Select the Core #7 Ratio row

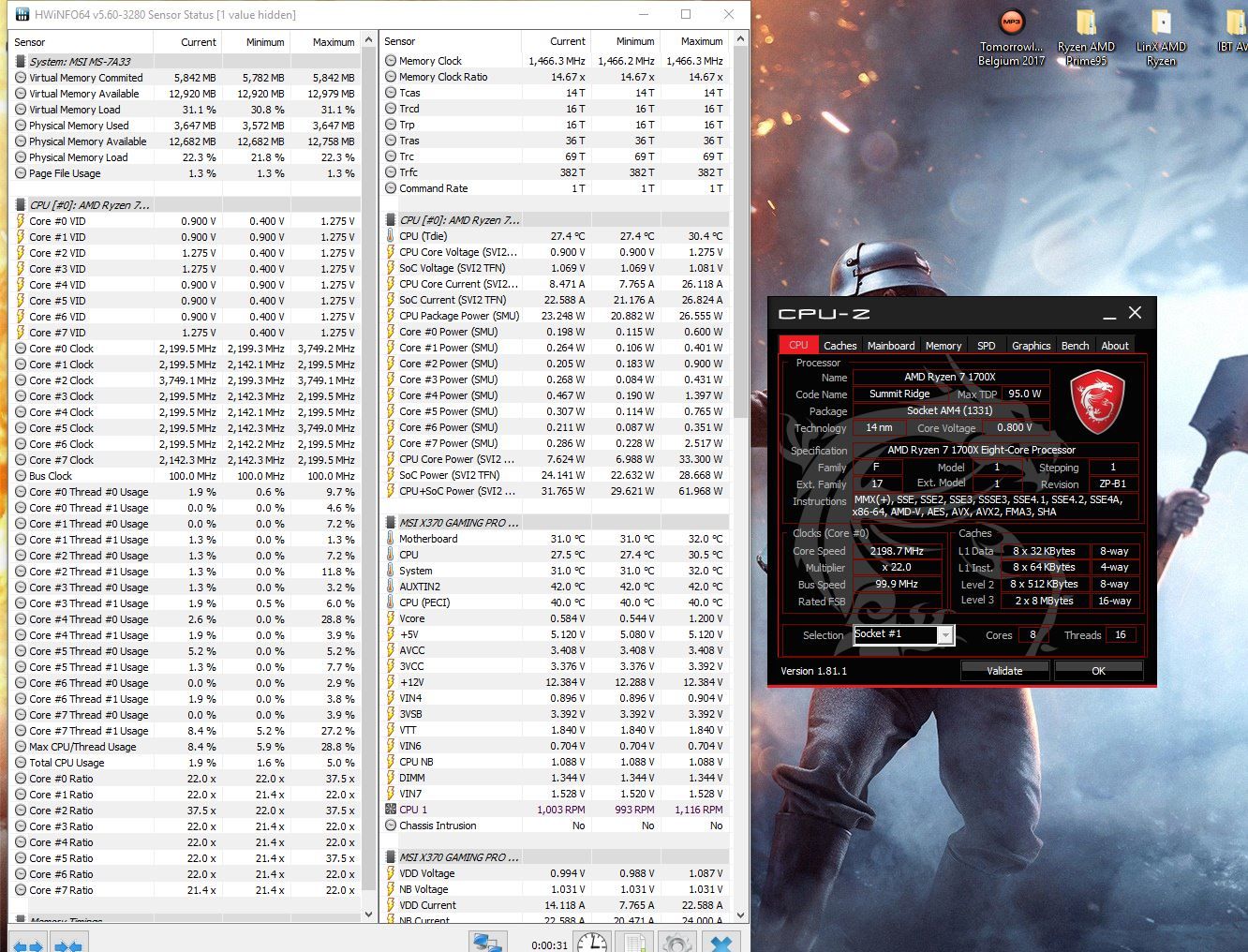pos(185,890)
